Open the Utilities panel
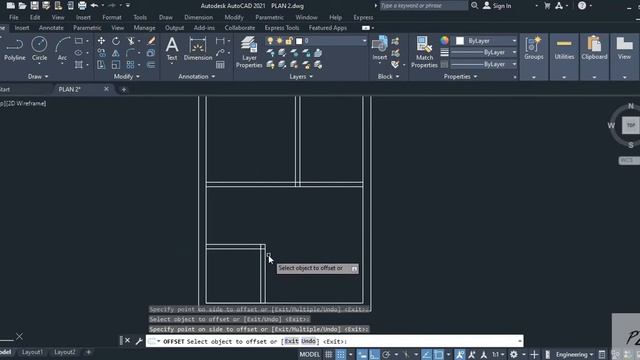The width and height of the screenshot is (640, 360). click(564, 49)
